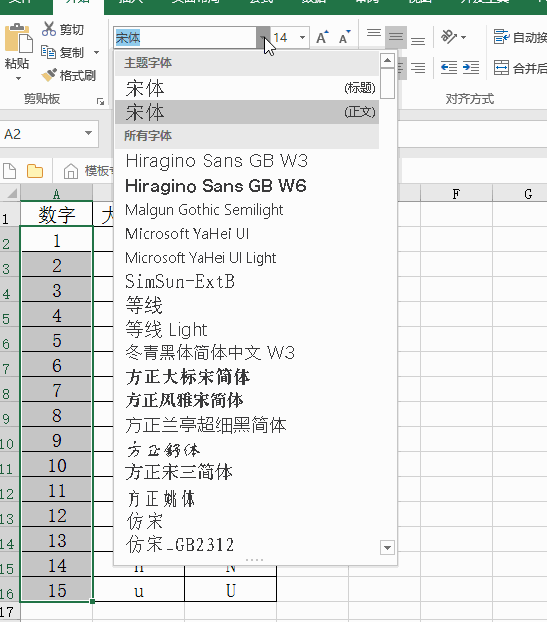The height and width of the screenshot is (622, 547).
Task: Select 方正大标宋简体 font
Action: (x=247, y=377)
